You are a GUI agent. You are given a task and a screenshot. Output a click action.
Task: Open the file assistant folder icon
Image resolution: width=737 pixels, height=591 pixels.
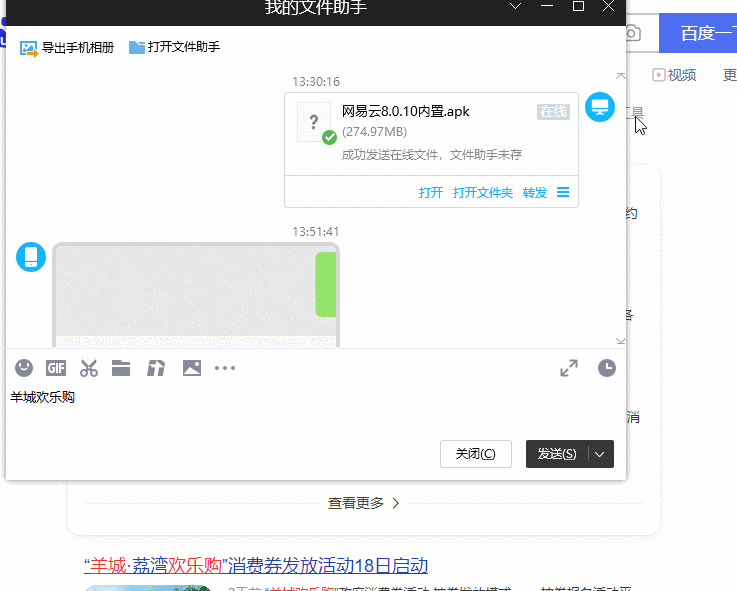[137, 47]
